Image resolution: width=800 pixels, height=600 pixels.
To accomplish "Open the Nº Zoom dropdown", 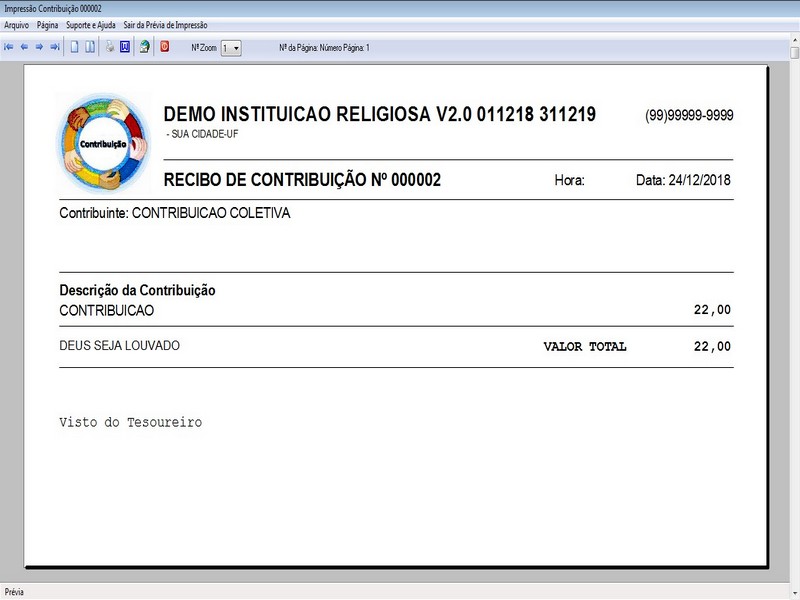I will tap(231, 48).
